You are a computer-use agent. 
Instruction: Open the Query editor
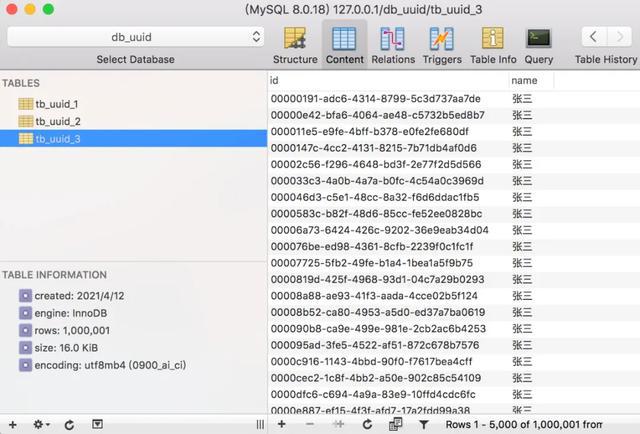point(539,45)
